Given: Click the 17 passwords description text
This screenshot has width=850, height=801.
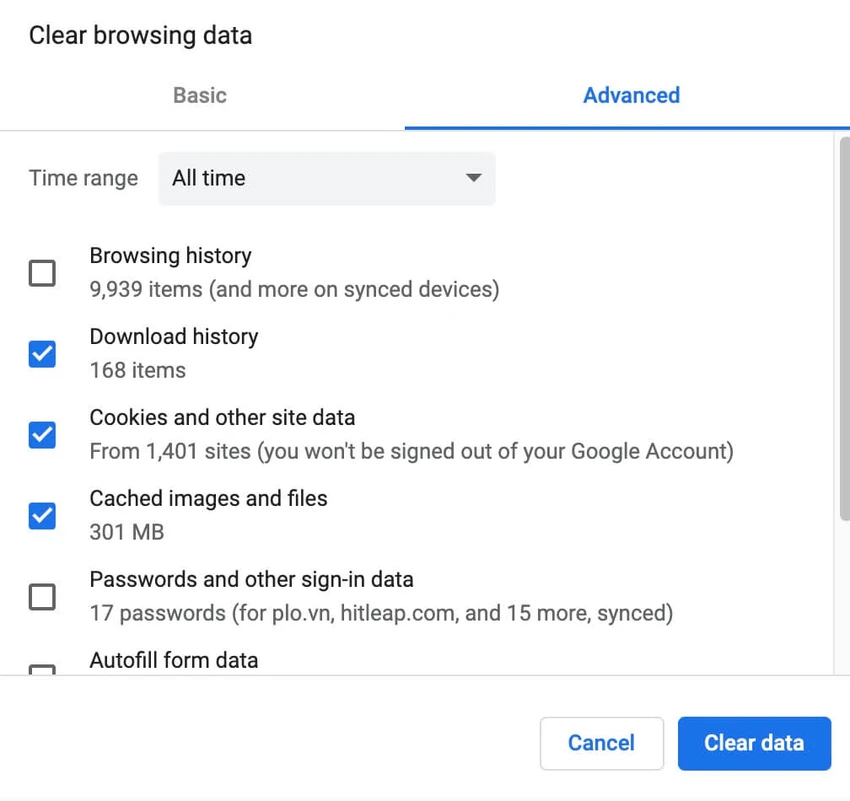Looking at the screenshot, I should pos(382,613).
